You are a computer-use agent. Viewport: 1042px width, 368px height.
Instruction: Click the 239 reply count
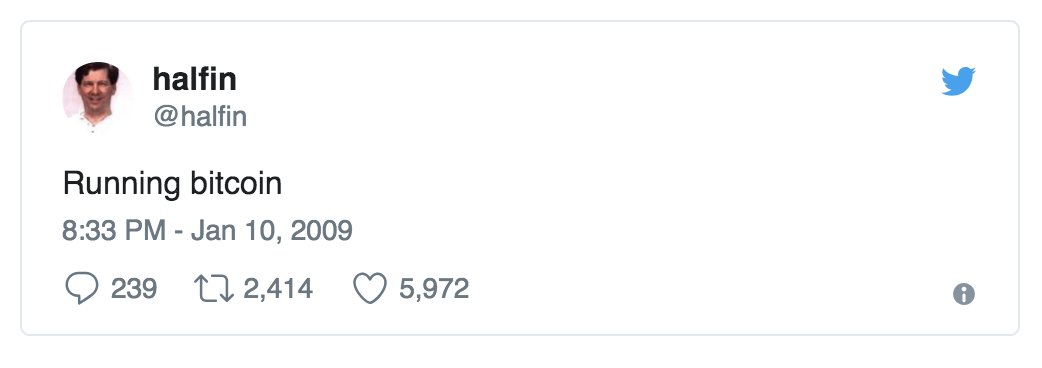[x=134, y=289]
